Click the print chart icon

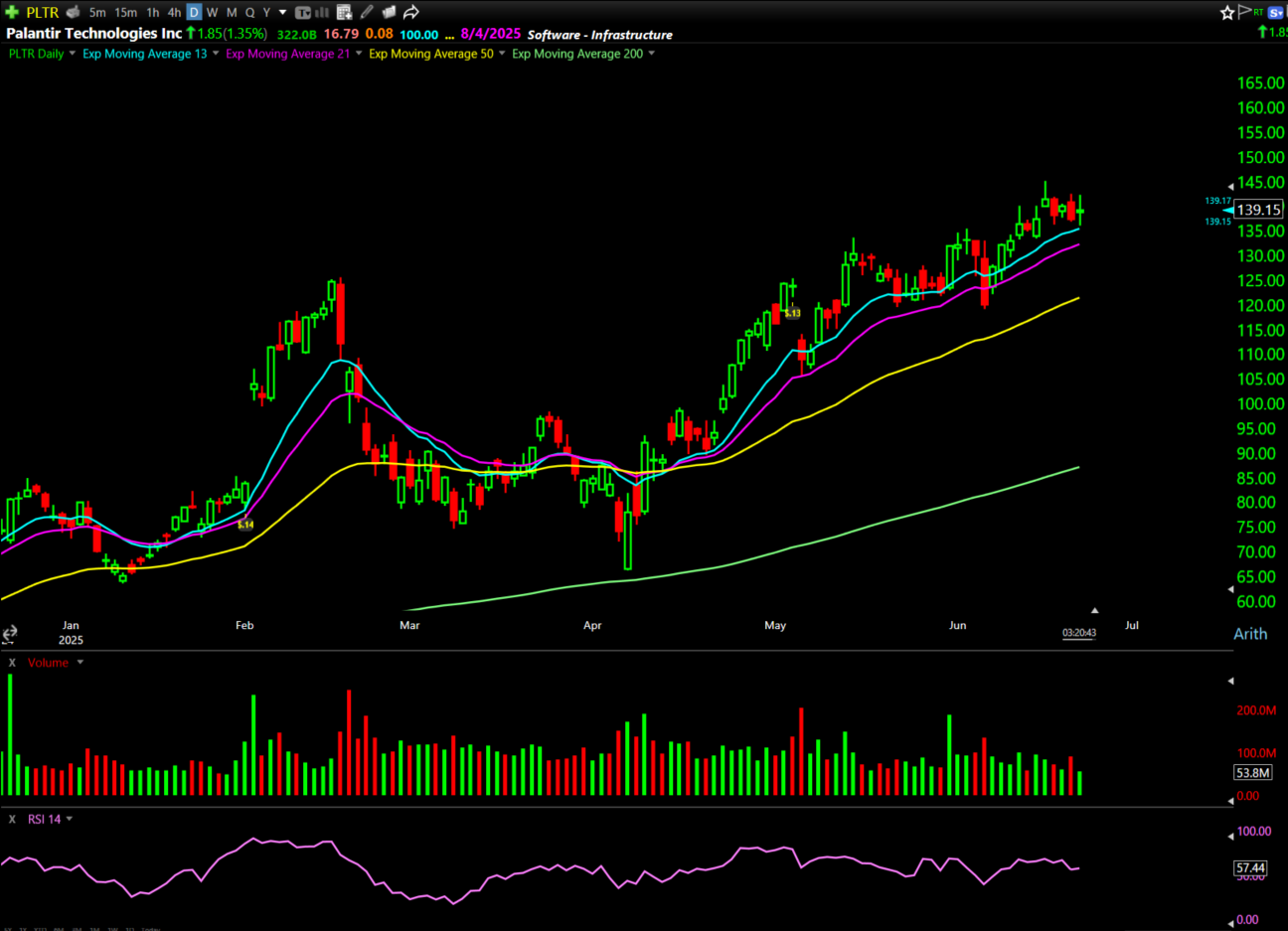pyautogui.click(x=73, y=12)
